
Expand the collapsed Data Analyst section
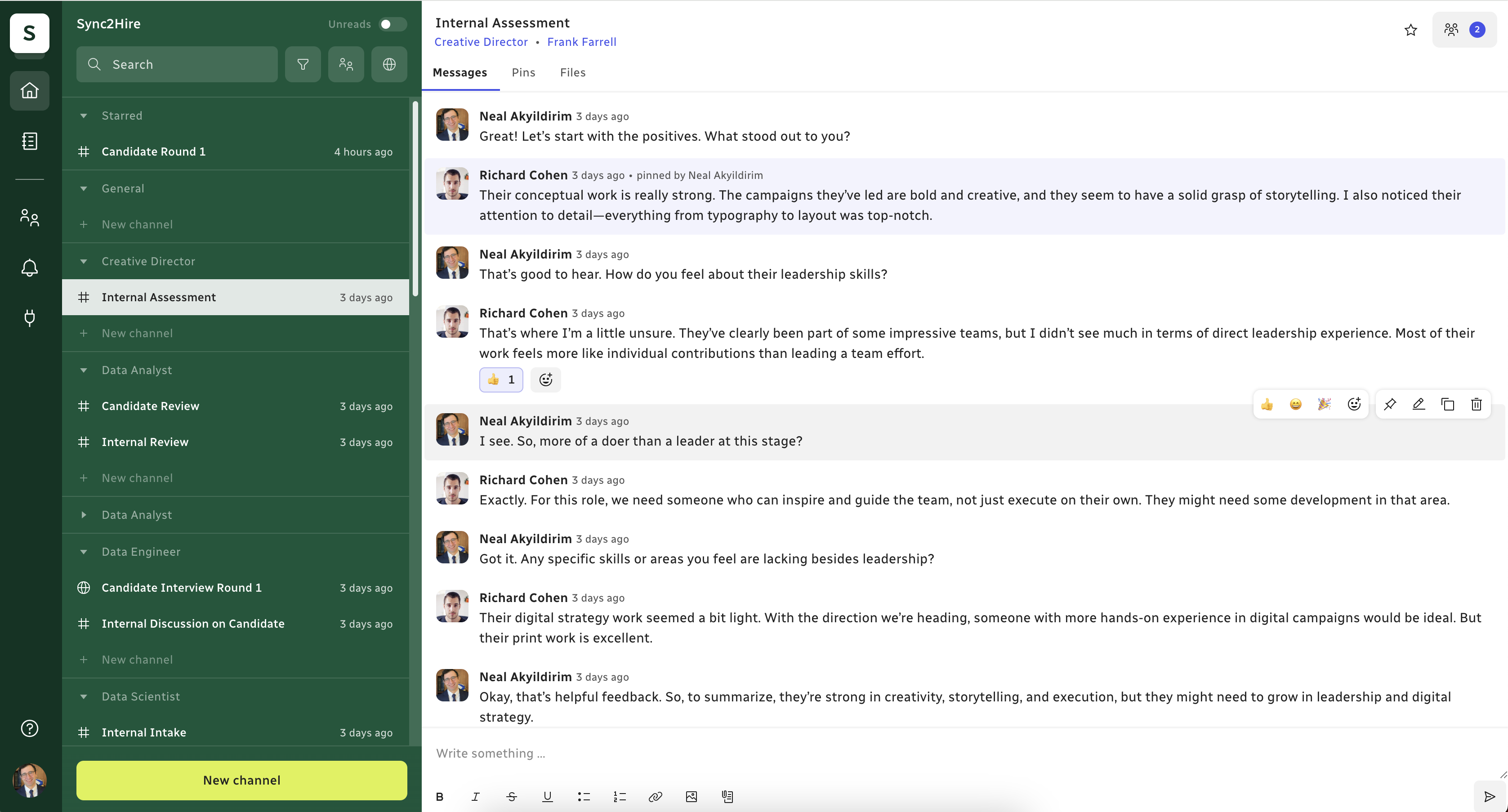pos(84,515)
